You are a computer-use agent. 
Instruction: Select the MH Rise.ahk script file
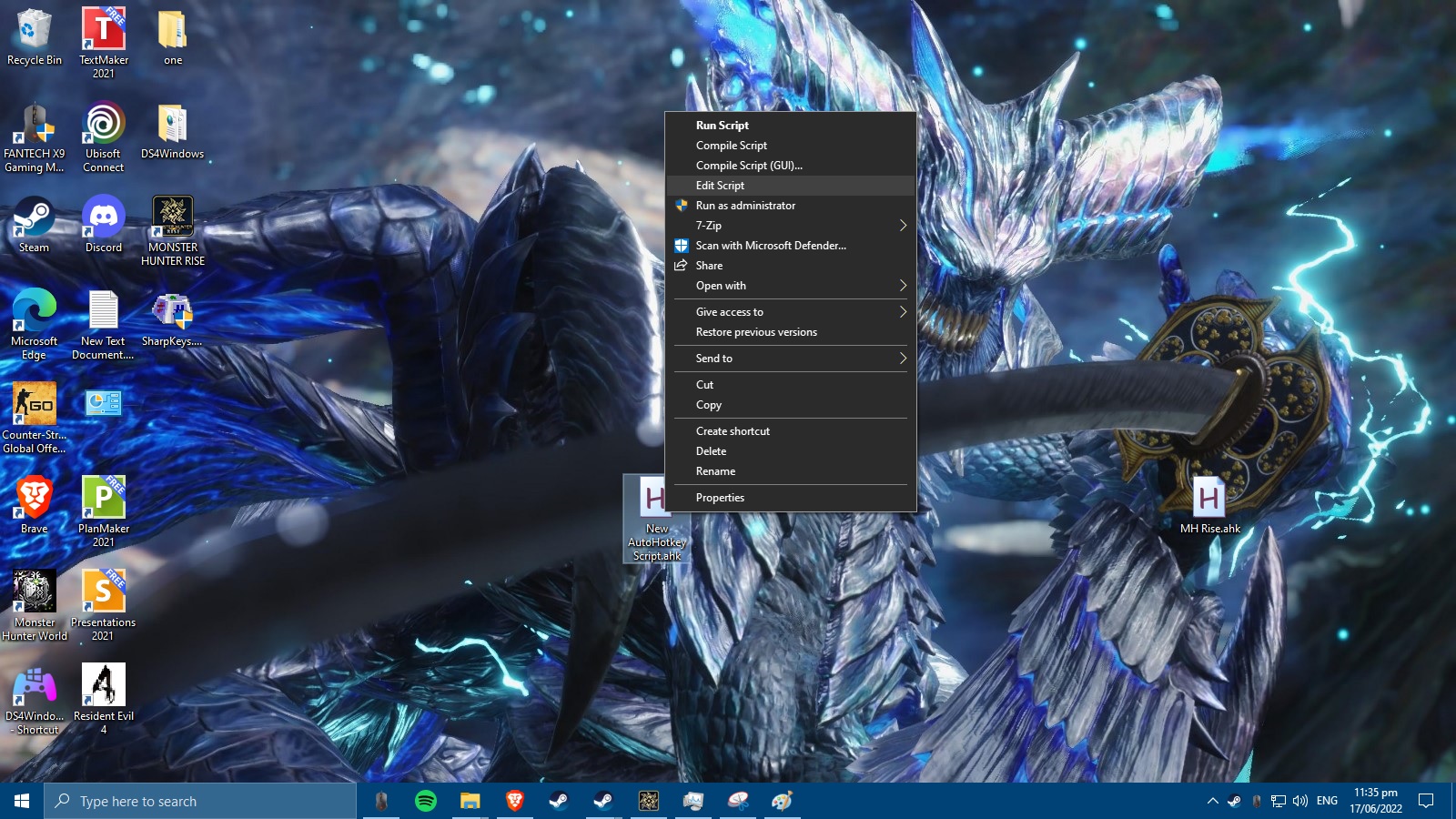point(1209,506)
